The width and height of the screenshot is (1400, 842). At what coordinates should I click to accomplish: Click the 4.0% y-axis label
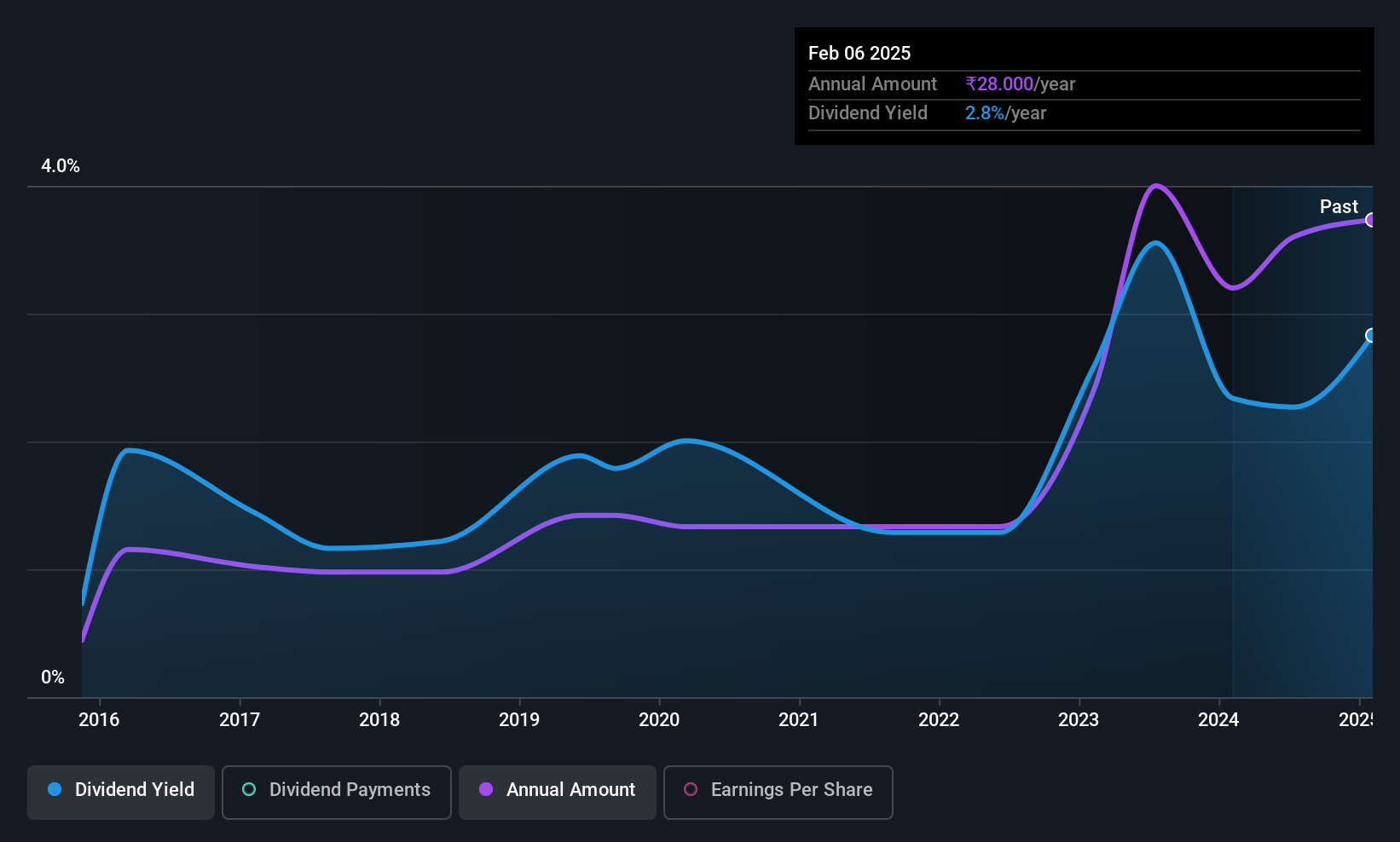pos(61,166)
